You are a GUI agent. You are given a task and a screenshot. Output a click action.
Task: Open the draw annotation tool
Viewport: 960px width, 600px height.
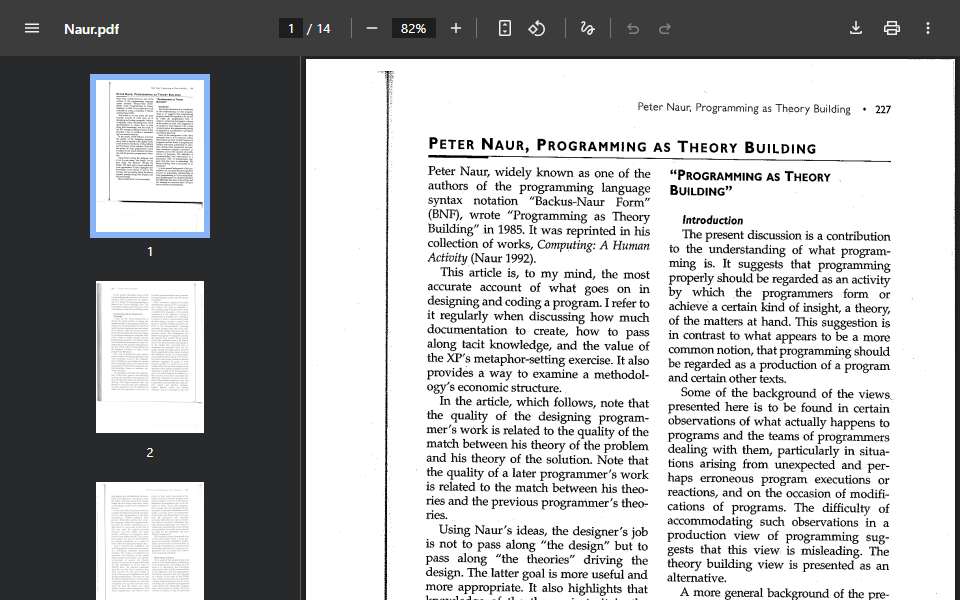click(x=587, y=29)
